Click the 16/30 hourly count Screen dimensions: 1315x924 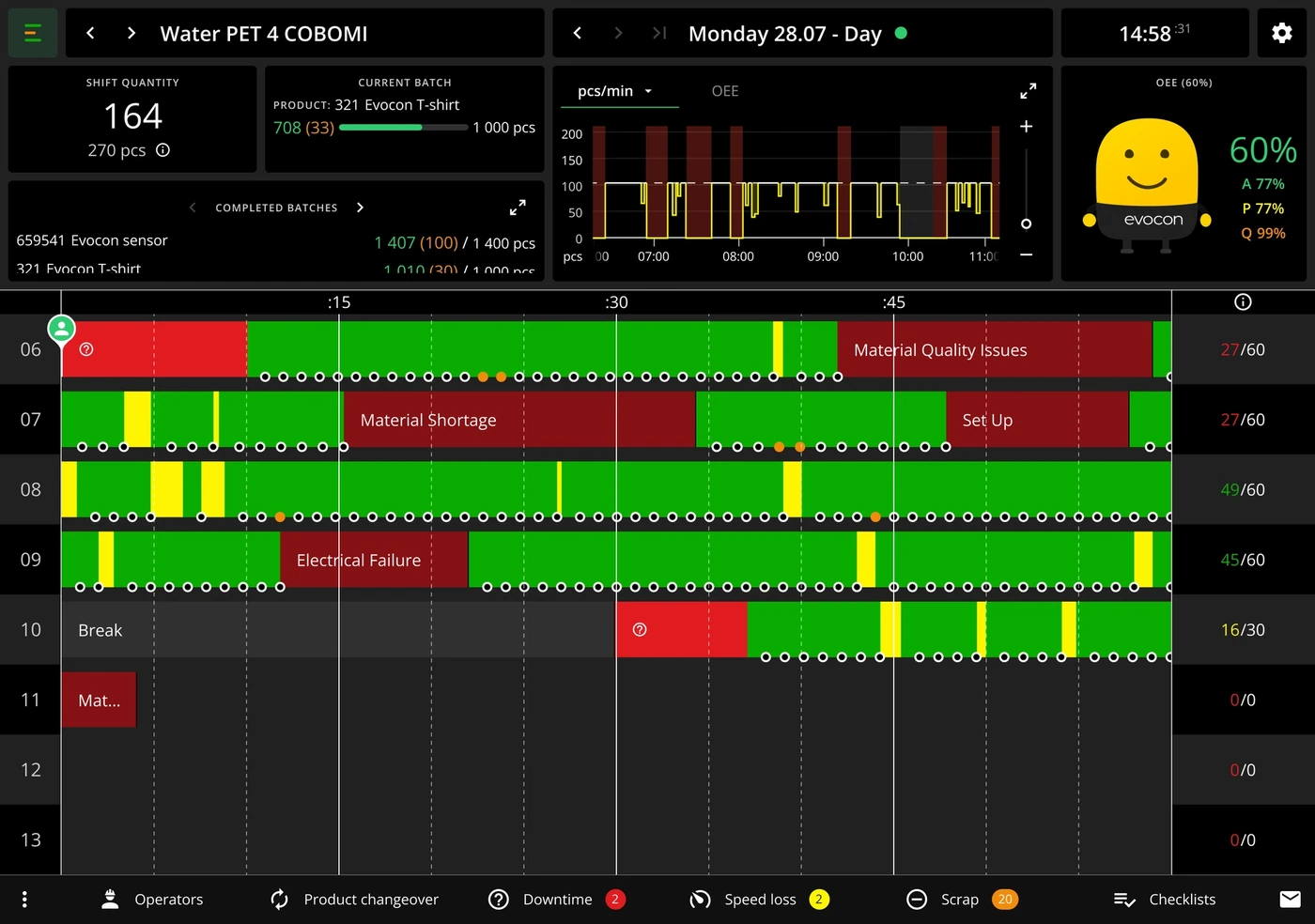1243,630
